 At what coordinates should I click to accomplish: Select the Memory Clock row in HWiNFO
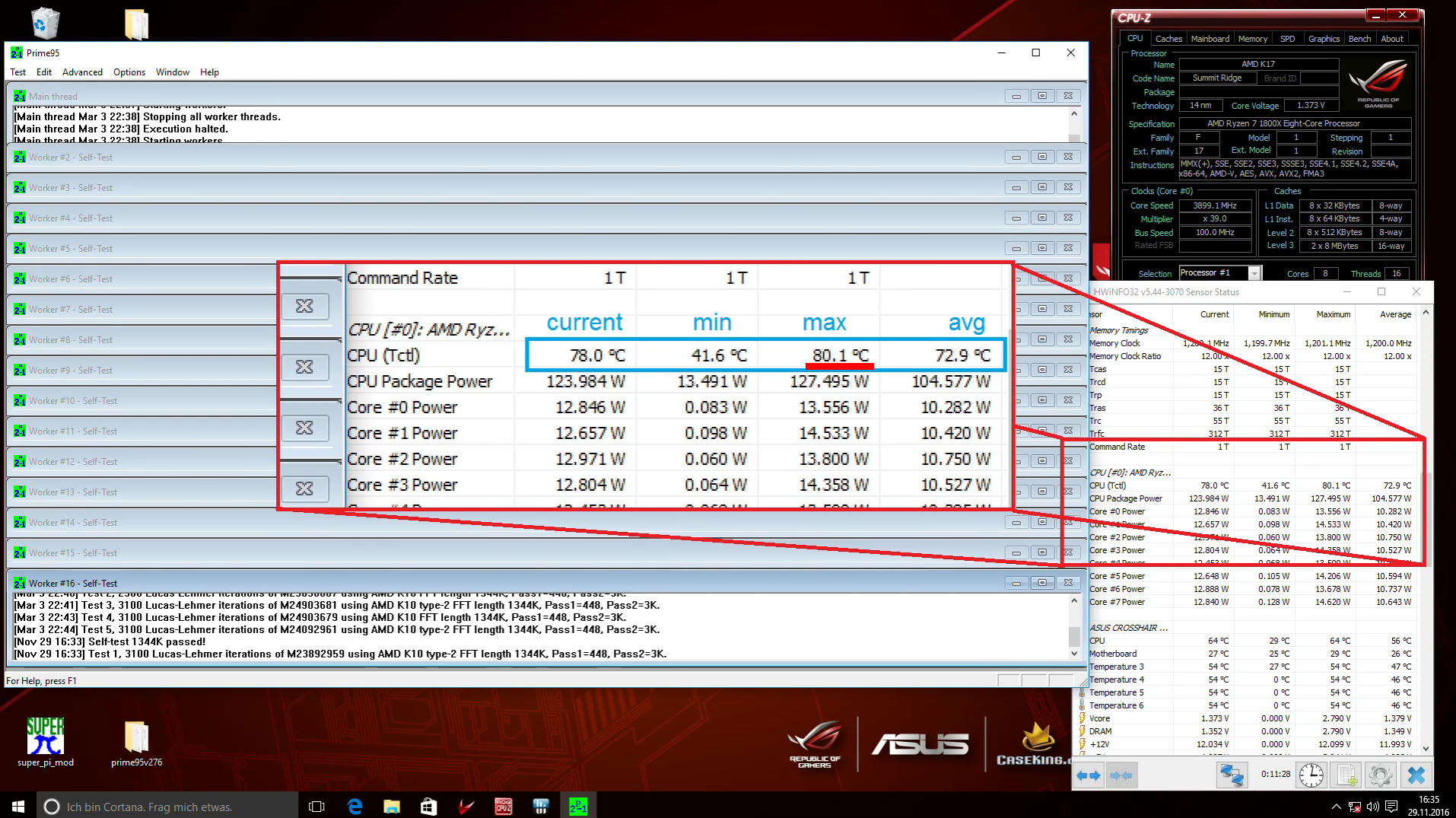coord(1250,343)
